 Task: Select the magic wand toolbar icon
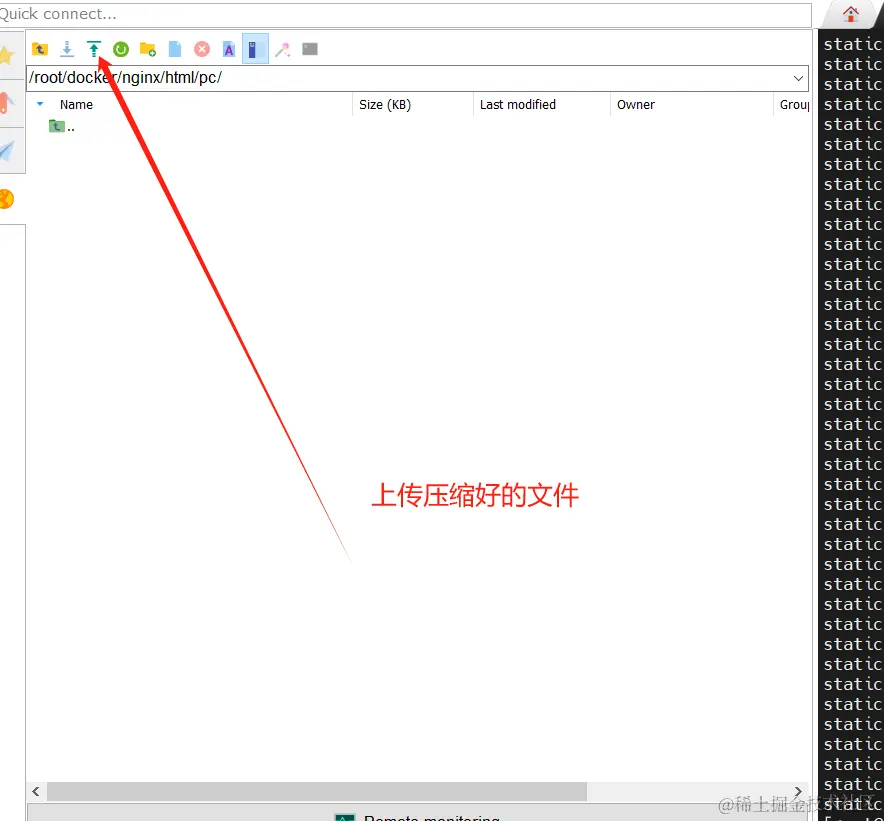283,49
